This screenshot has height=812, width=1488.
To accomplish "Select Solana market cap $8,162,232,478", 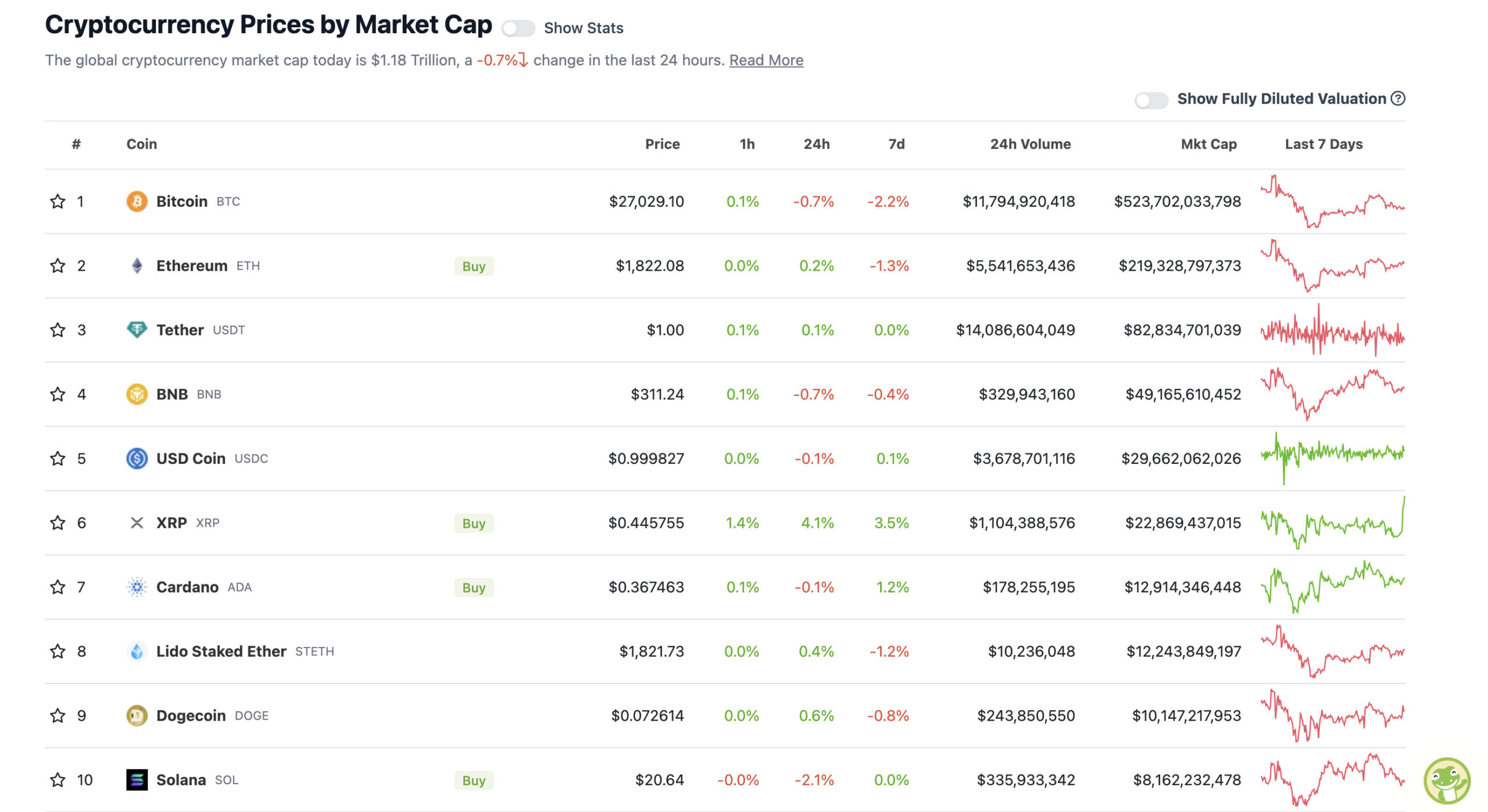I will 1187,779.
